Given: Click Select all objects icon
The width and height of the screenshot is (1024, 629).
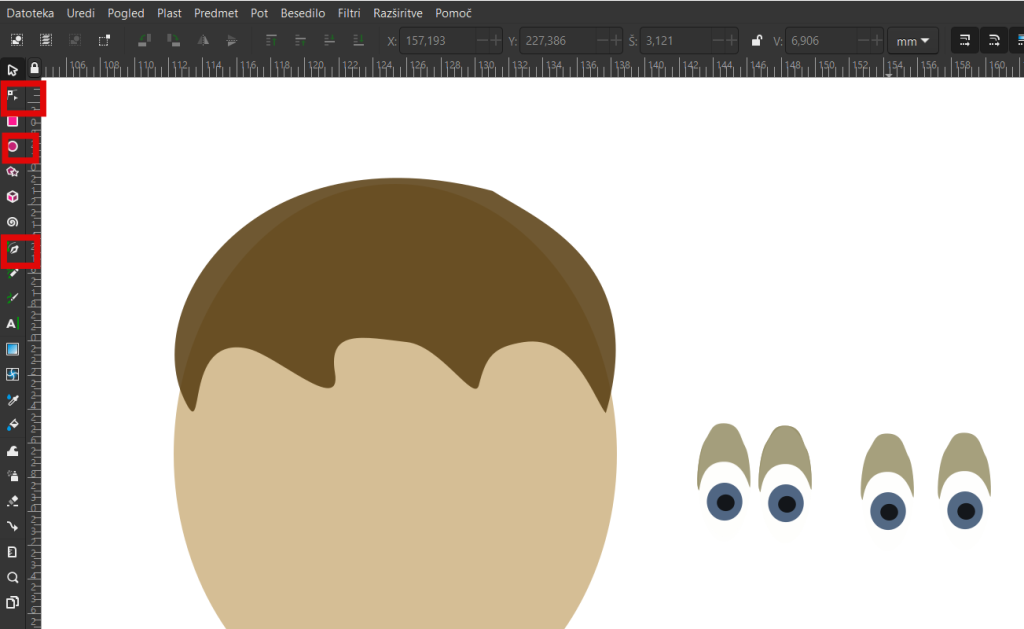Looking at the screenshot, I should 16,40.
